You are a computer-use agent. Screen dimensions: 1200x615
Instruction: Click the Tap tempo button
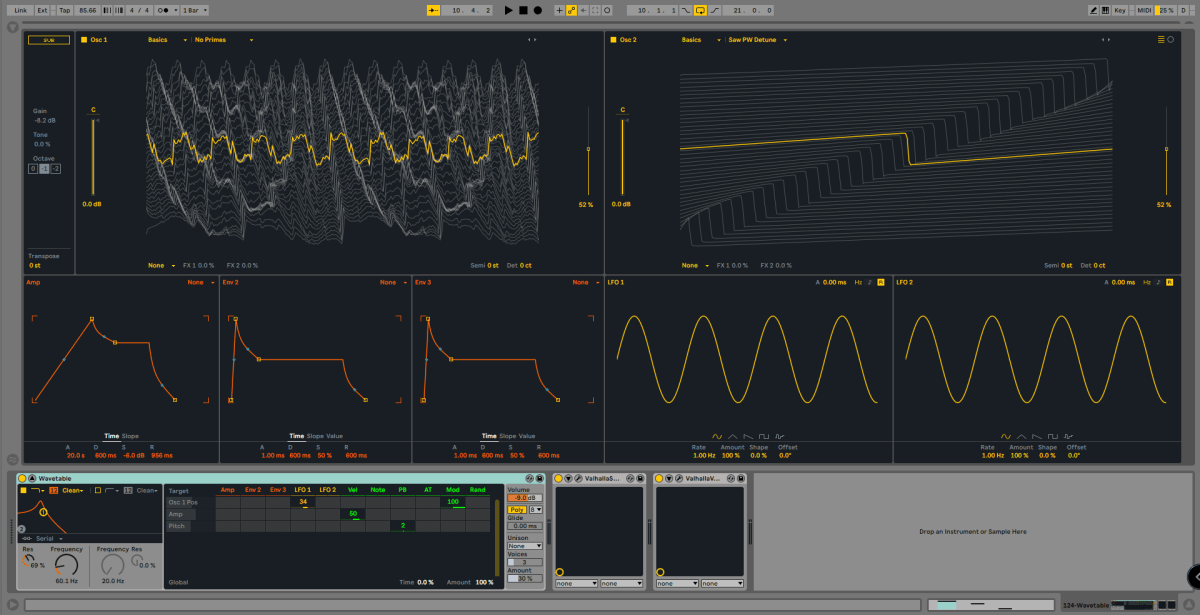click(64, 10)
